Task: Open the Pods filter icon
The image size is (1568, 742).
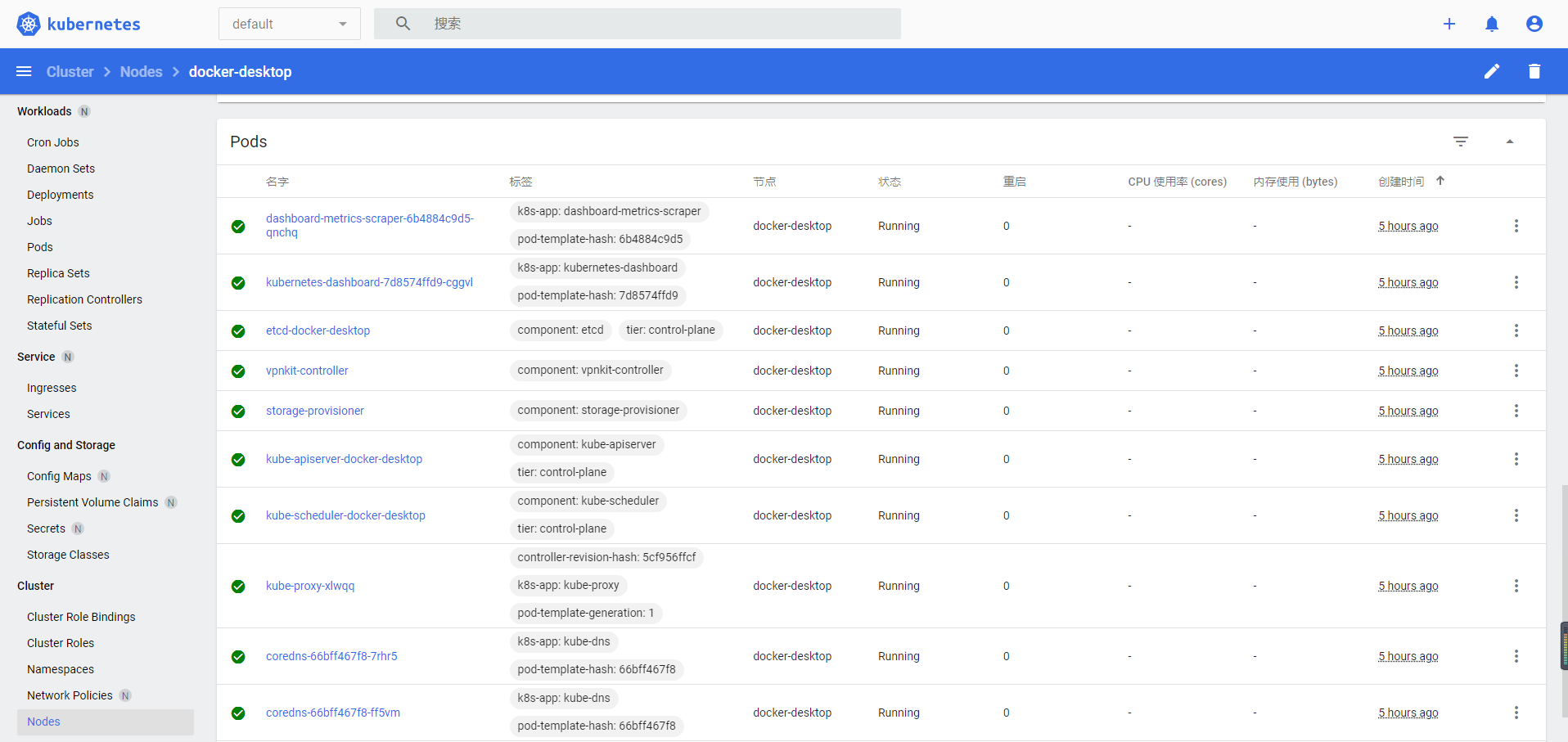Action: pyautogui.click(x=1461, y=142)
